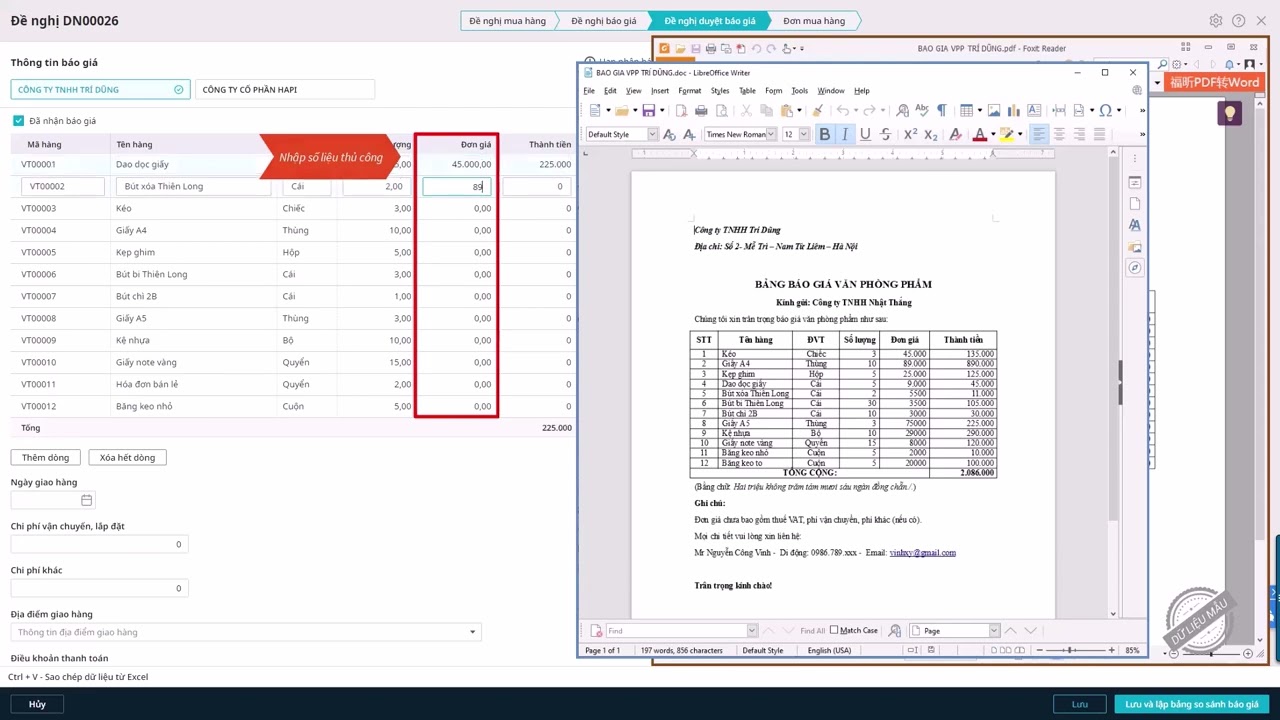This screenshot has width=1280, height=720.
Task: Toggle Italic formatting in Writer
Action: pos(844,134)
